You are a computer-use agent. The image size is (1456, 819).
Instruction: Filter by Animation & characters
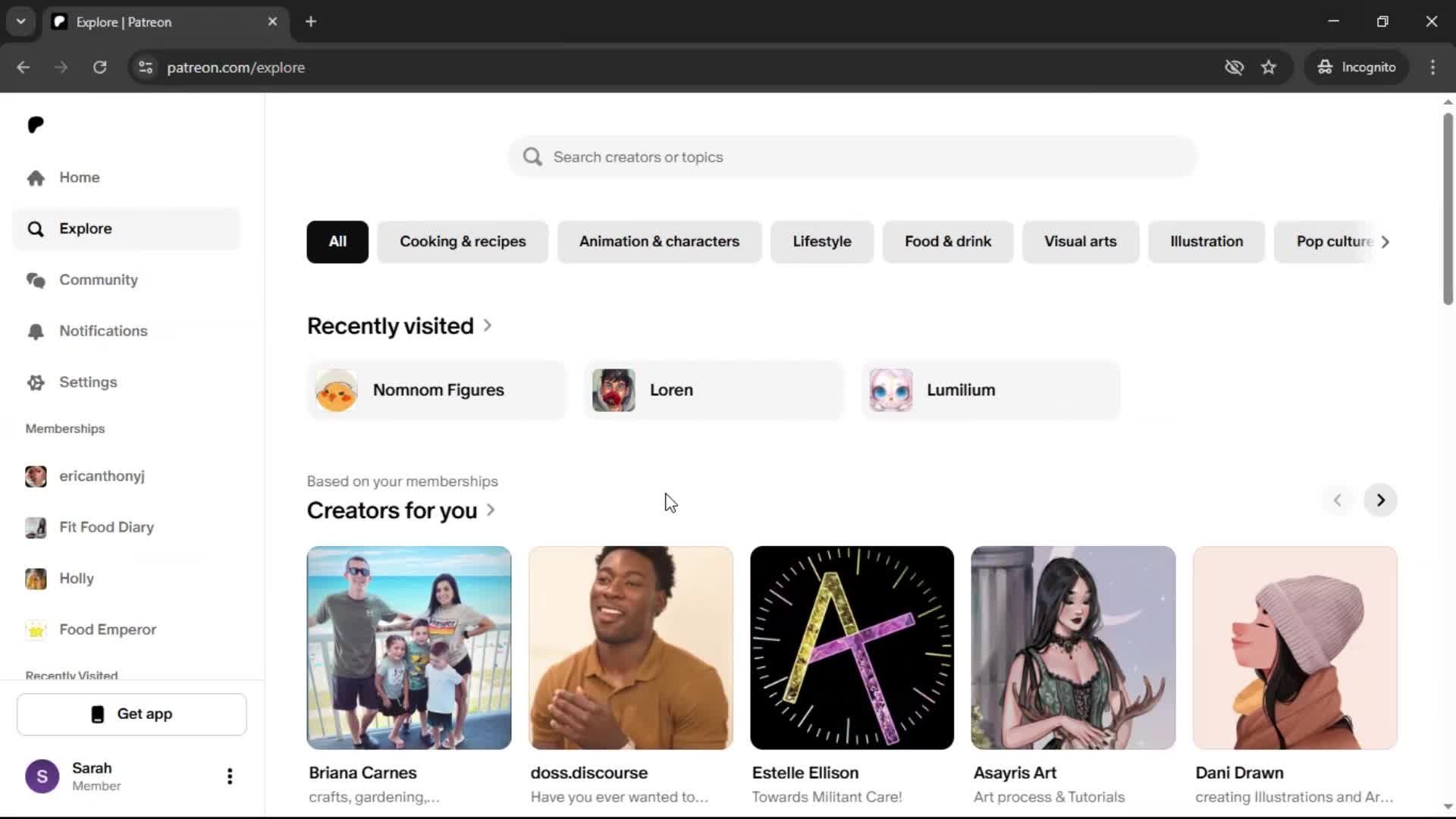pyautogui.click(x=659, y=242)
